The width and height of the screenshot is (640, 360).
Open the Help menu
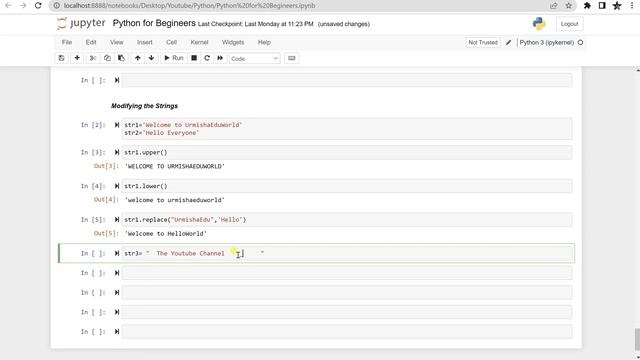(x=264, y=42)
